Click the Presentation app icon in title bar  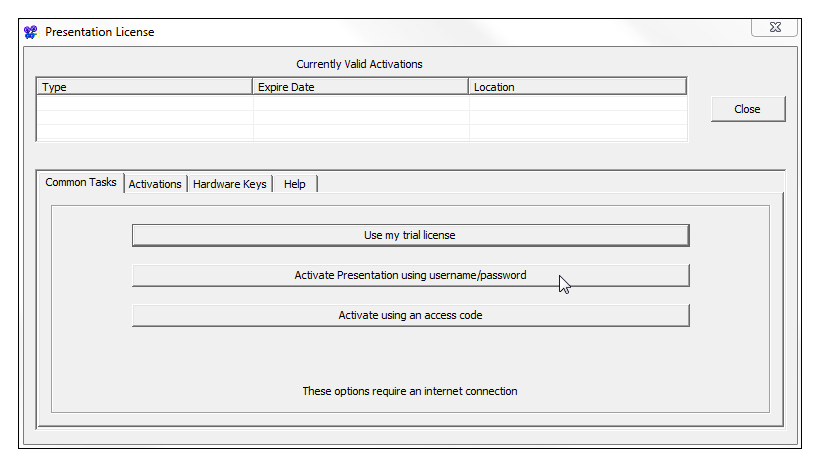tap(31, 32)
